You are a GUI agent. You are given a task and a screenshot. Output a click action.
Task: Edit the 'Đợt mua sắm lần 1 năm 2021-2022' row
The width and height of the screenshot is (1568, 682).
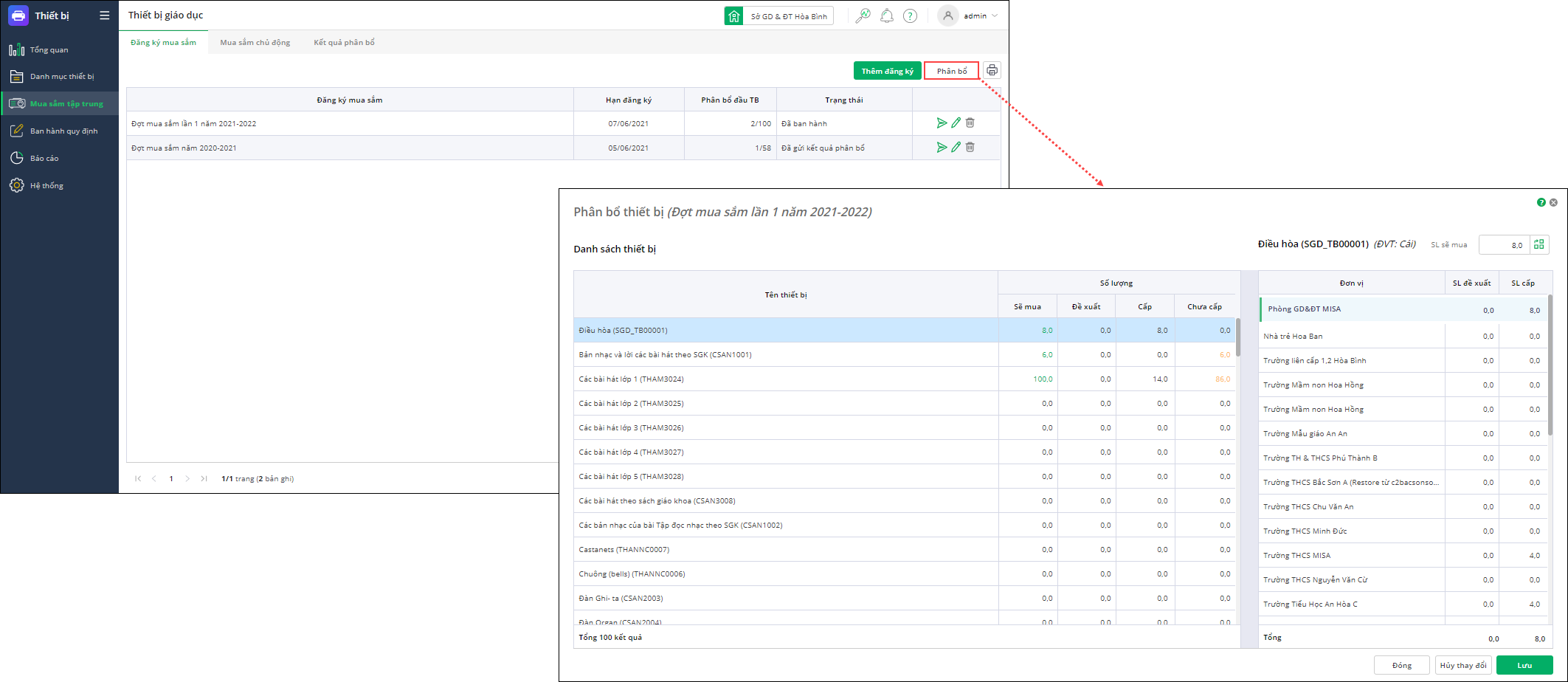956,123
